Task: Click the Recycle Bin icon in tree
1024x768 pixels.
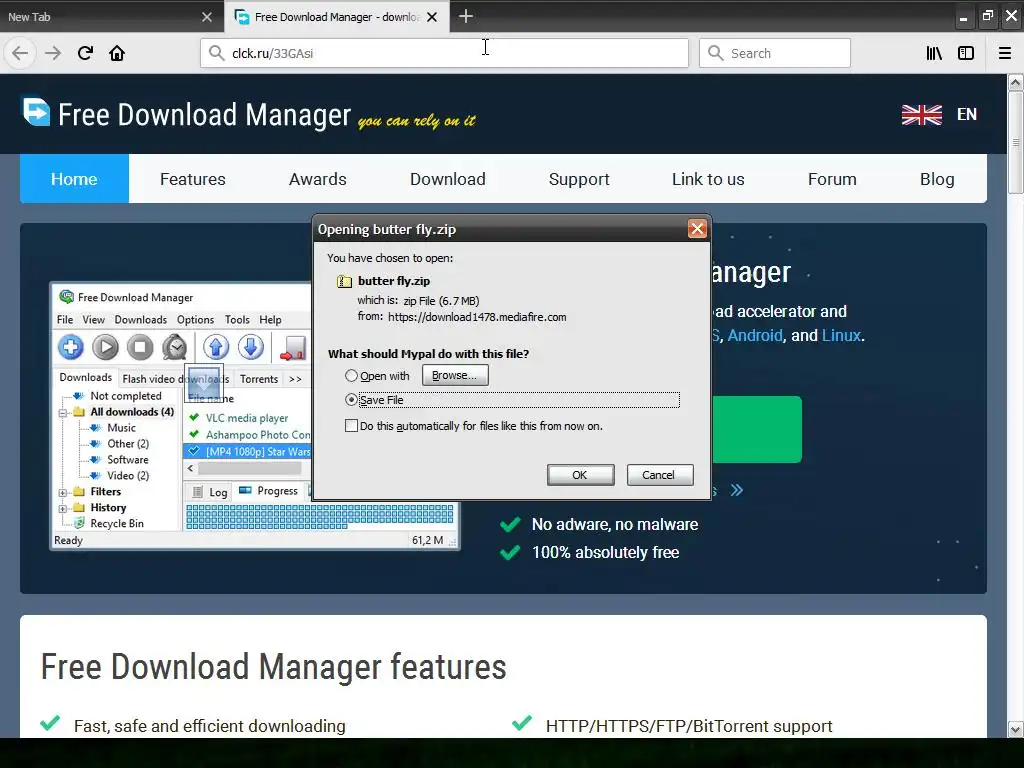Action: 79,523
